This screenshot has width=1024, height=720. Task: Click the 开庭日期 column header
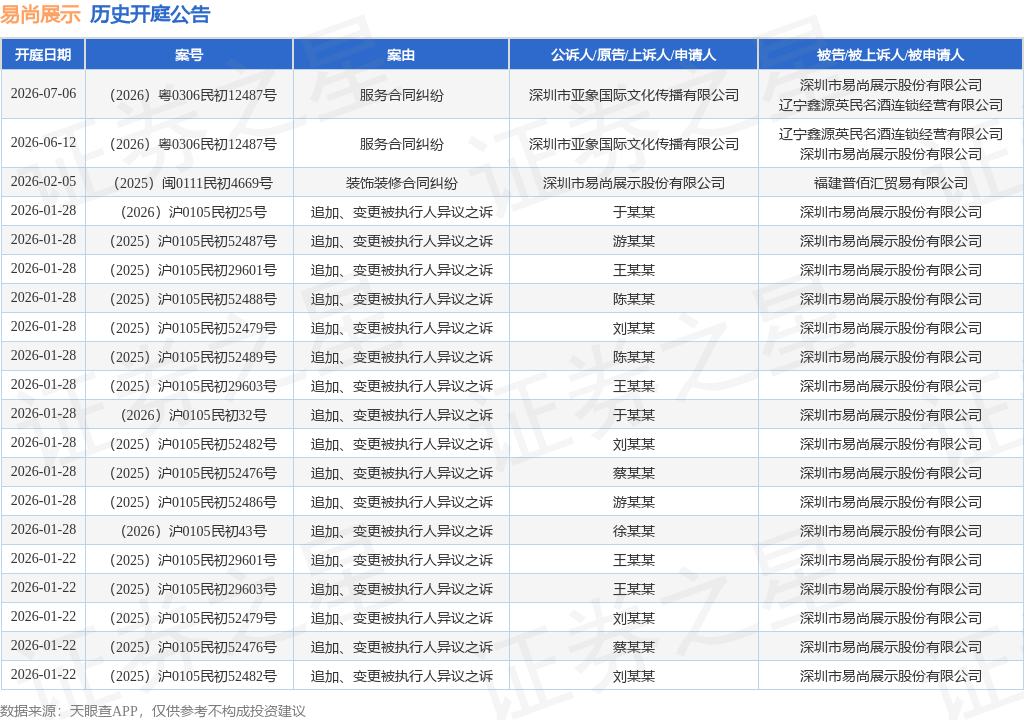click(x=43, y=55)
